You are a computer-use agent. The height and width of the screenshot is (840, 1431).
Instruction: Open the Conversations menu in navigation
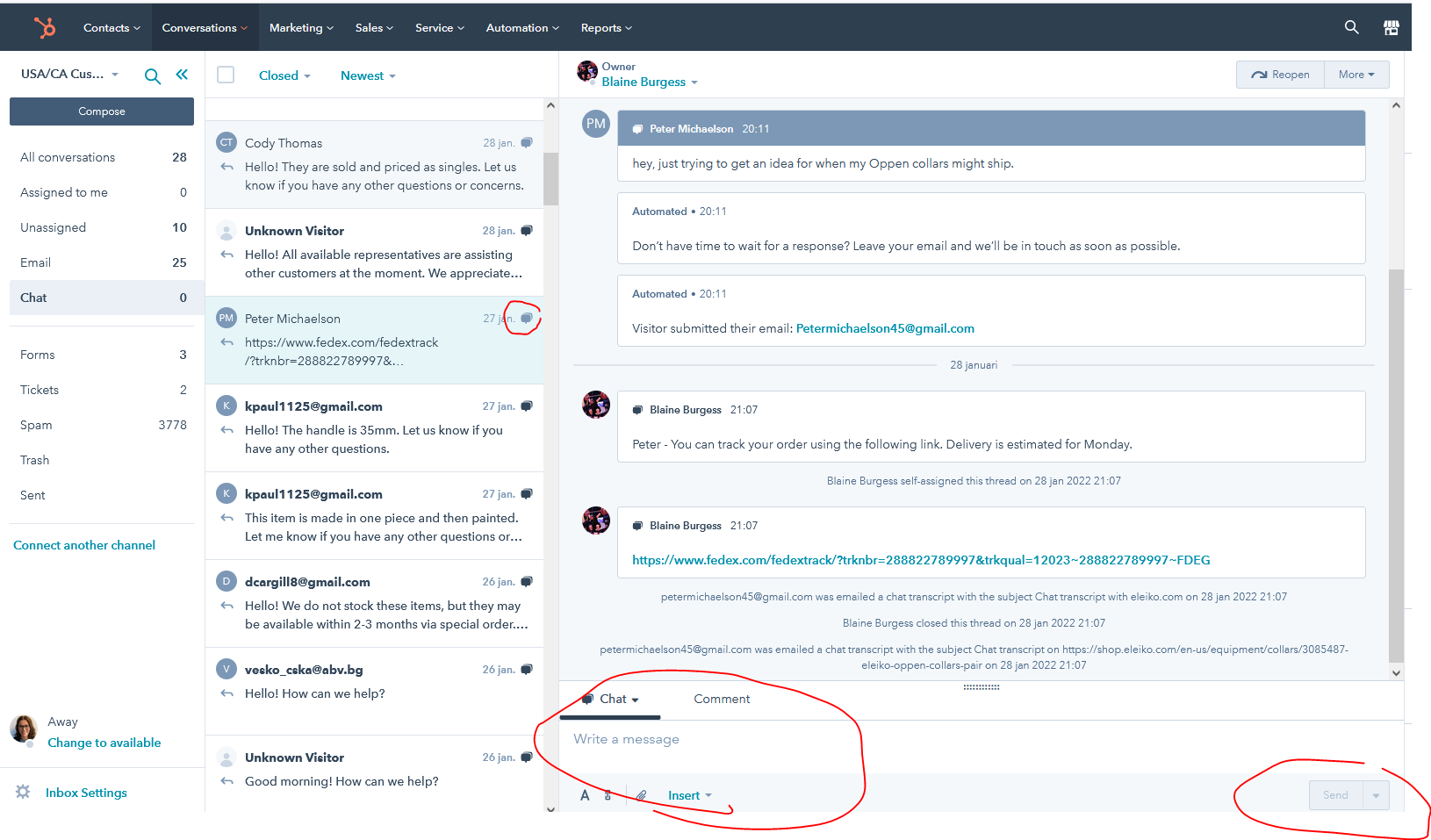204,27
